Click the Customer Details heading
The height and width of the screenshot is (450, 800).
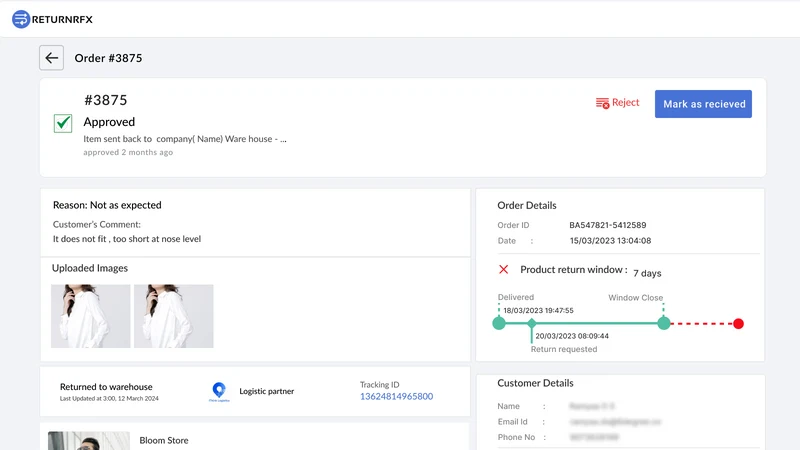(535, 383)
